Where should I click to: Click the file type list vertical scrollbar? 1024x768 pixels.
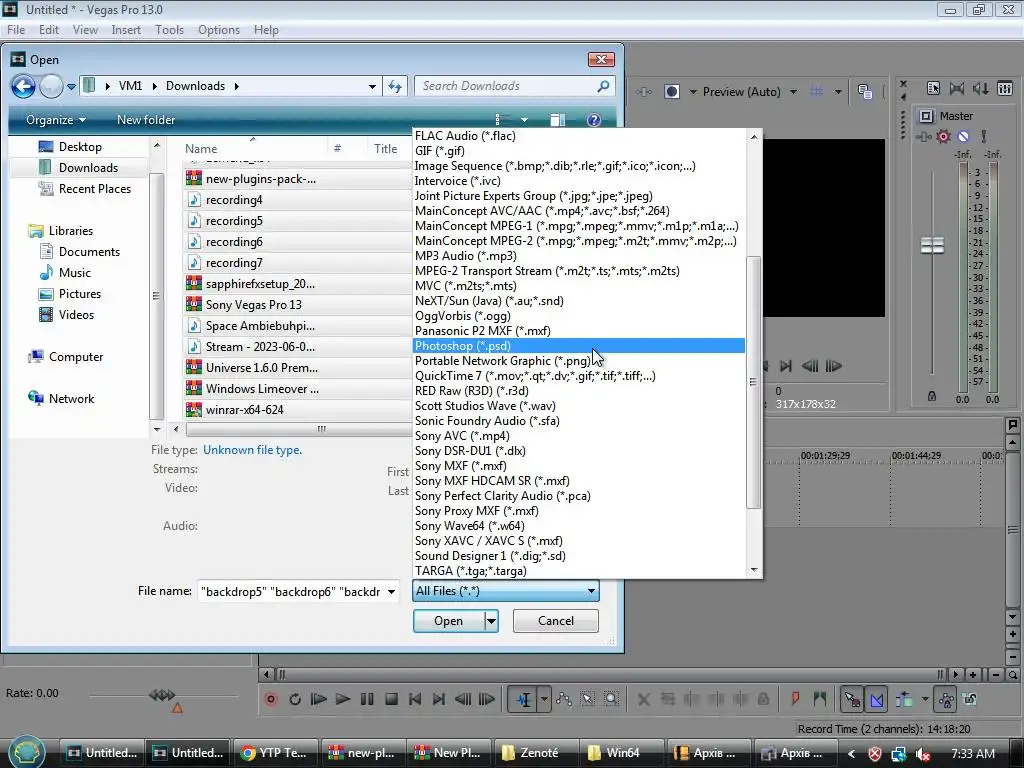[x=754, y=382]
